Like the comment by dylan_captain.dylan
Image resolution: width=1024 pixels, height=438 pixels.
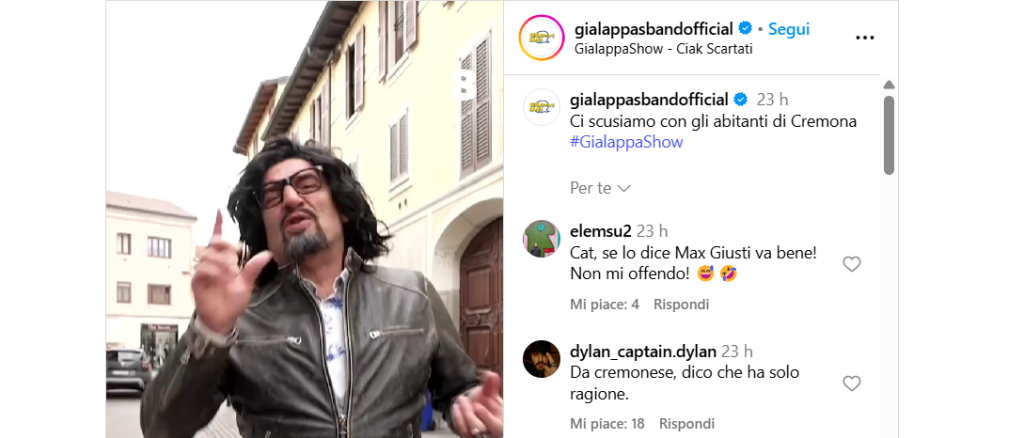pos(852,383)
